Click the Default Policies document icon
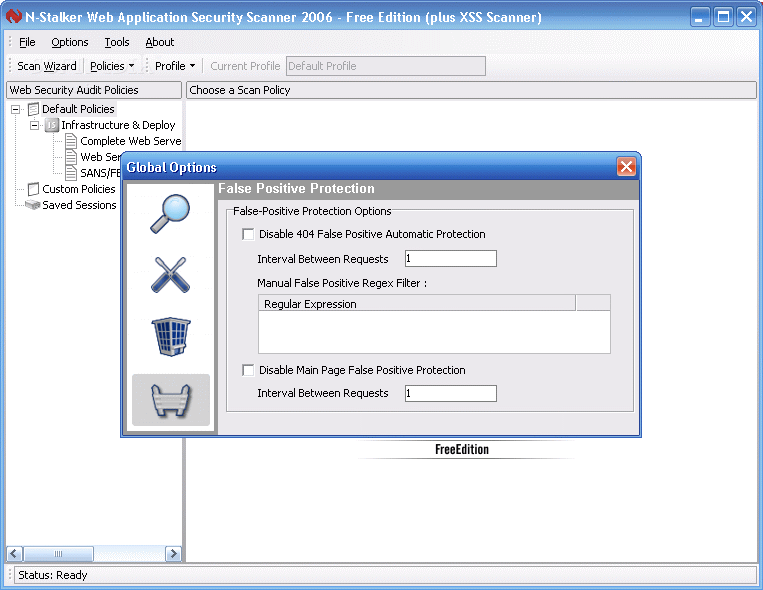The width and height of the screenshot is (763, 590). coord(34,109)
